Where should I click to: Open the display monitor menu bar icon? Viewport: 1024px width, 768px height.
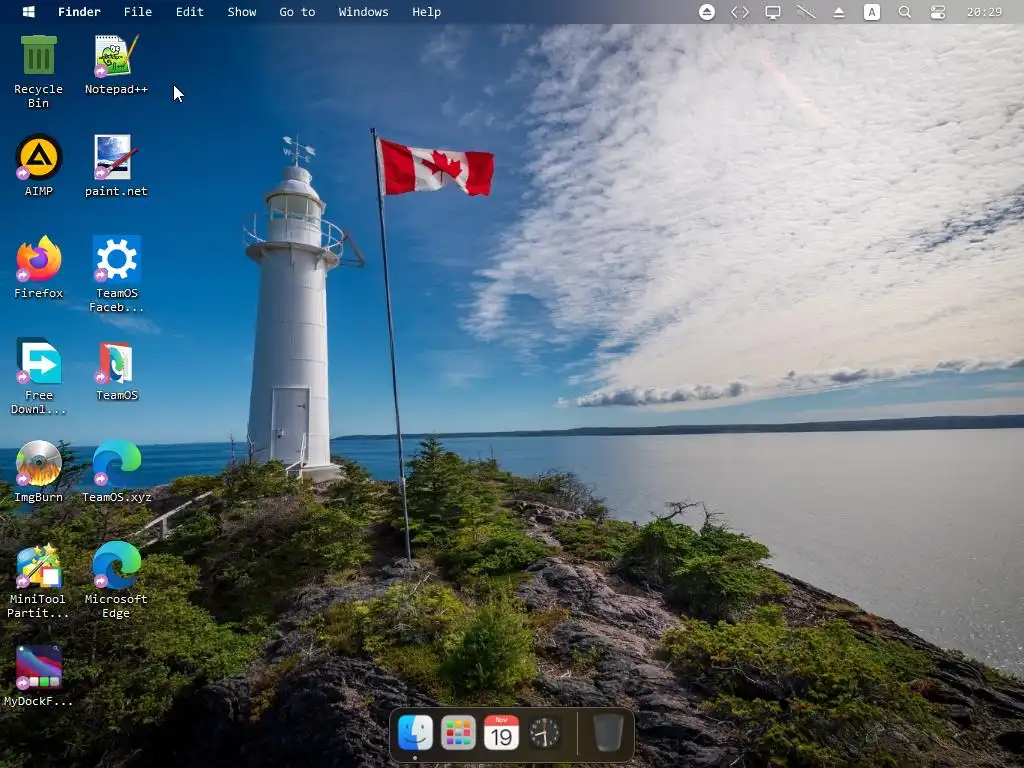(x=773, y=12)
